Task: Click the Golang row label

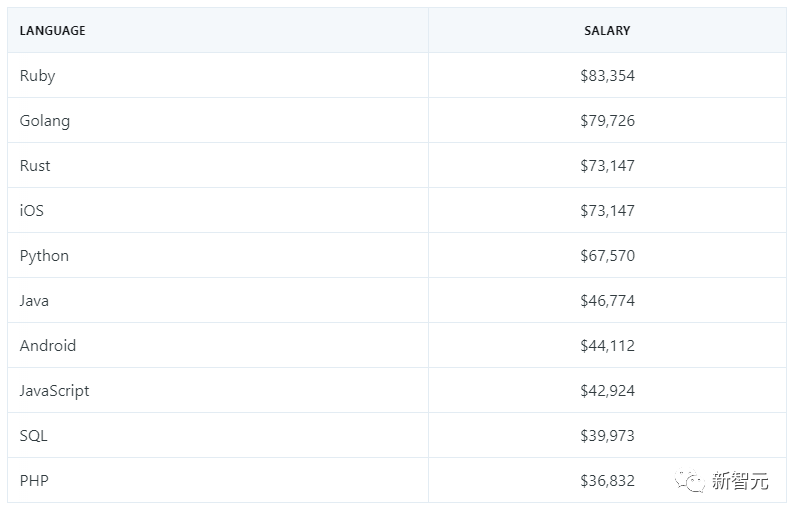Action: click(45, 121)
